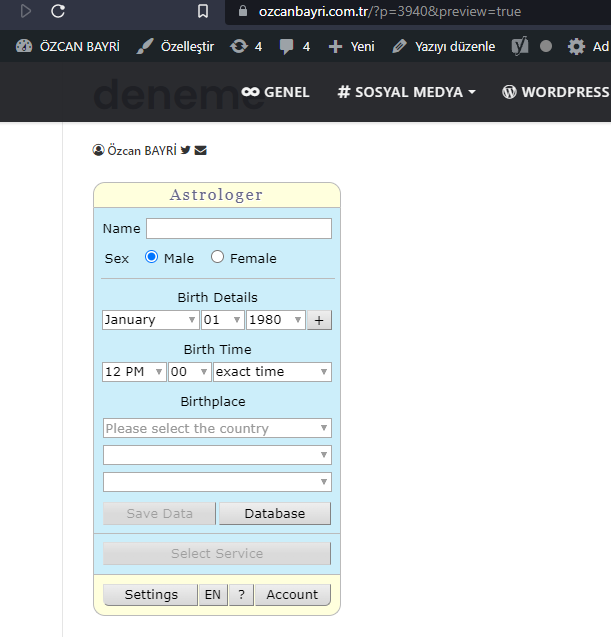Click the Astrologer widget title
611x637 pixels.
point(217,195)
